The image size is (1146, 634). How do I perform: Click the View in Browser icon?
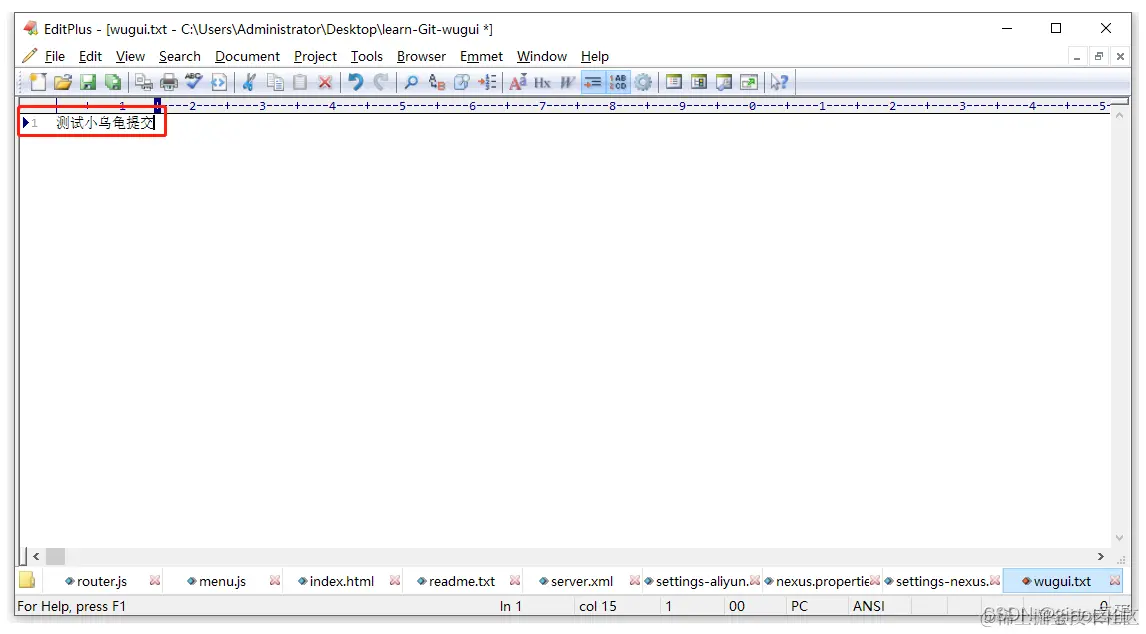coord(219,82)
